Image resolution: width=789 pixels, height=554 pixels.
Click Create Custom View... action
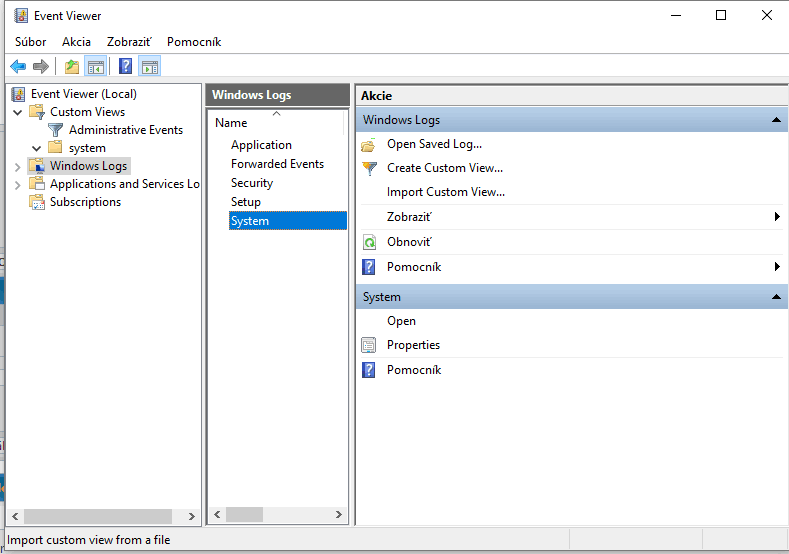[445, 168]
